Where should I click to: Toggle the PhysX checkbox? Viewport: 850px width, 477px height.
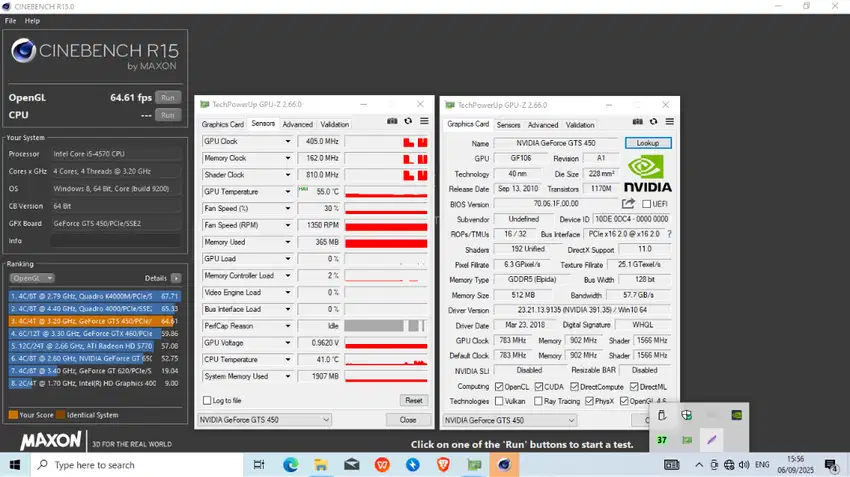pyautogui.click(x=589, y=401)
